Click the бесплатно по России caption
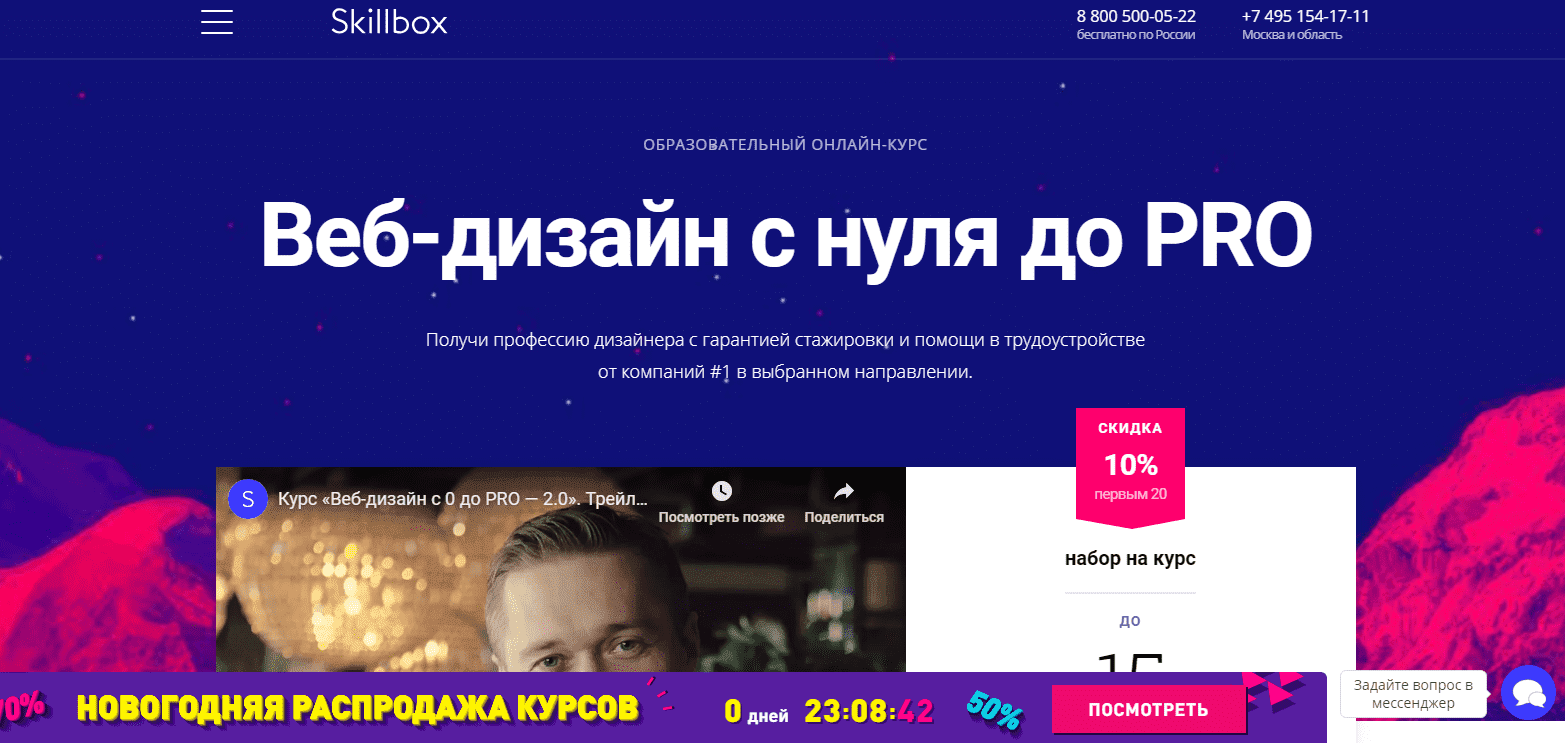This screenshot has height=743, width=1565. coord(1136,35)
